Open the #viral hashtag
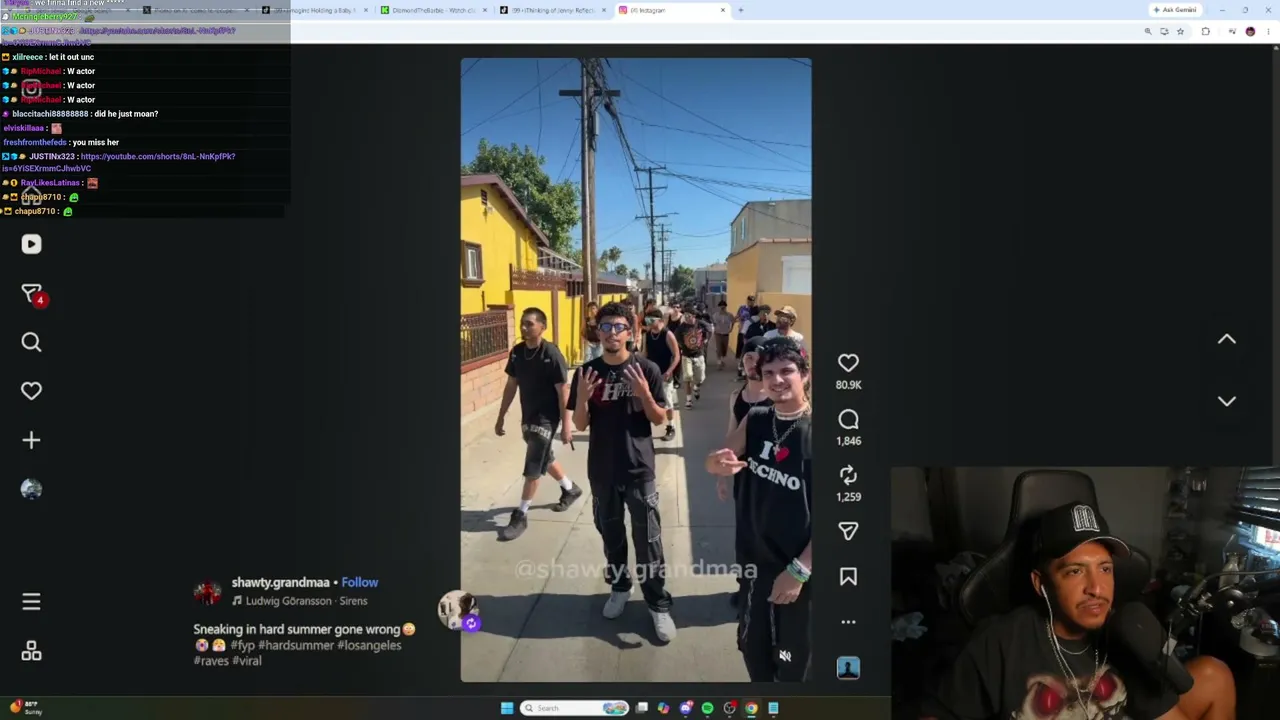 tap(247, 661)
